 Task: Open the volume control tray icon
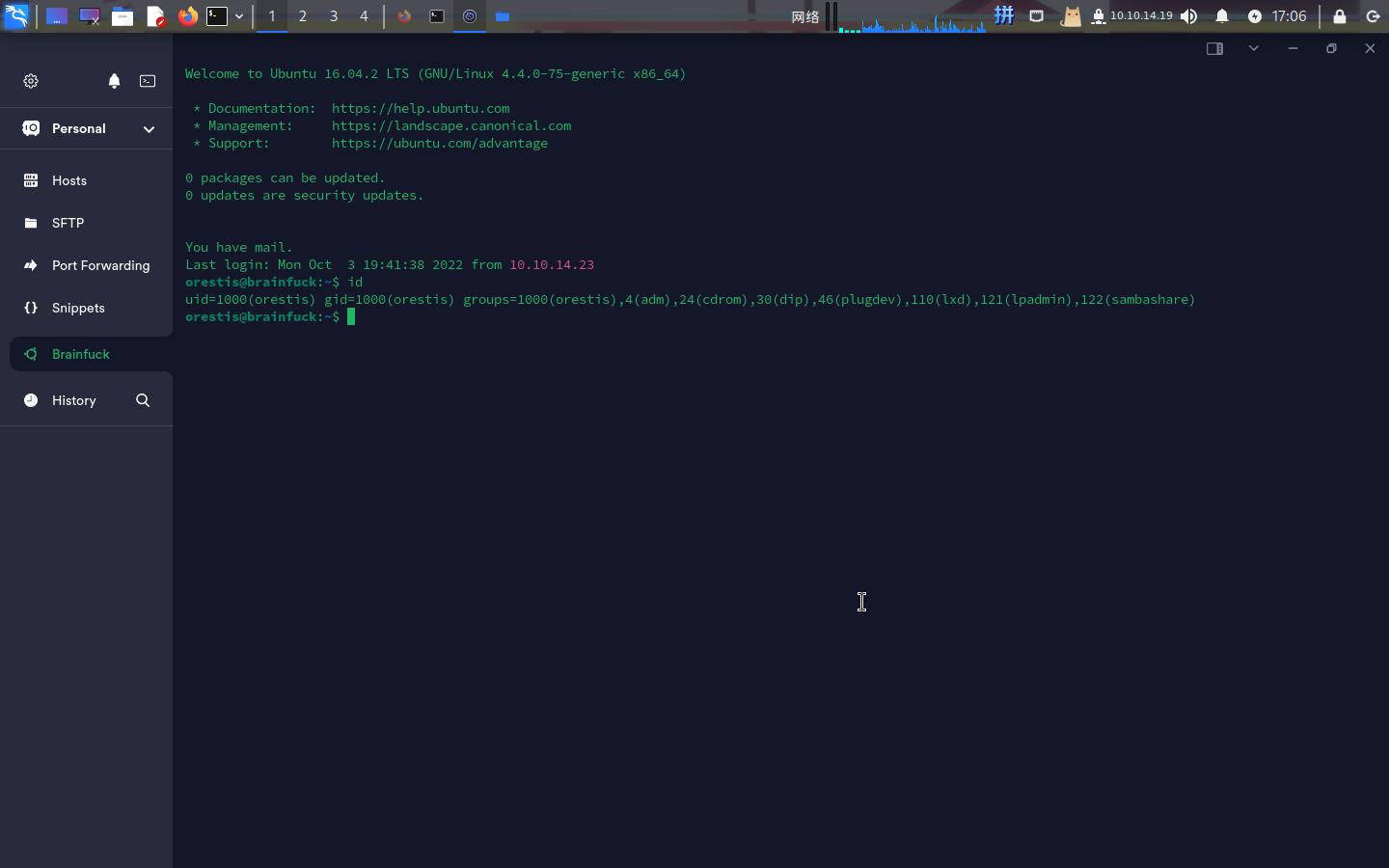click(x=1189, y=16)
